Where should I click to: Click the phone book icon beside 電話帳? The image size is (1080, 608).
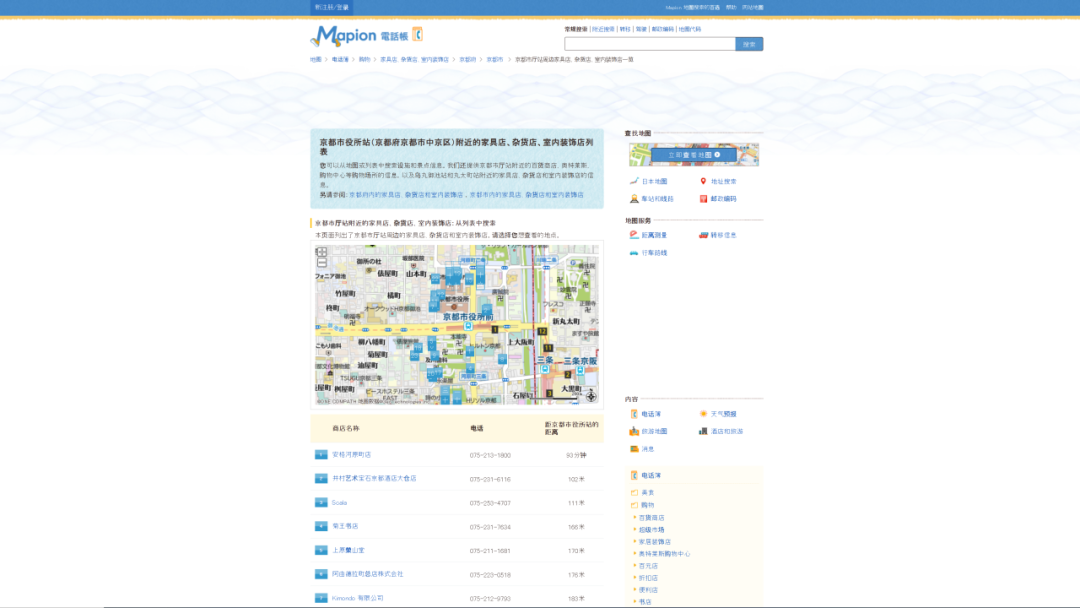417,34
